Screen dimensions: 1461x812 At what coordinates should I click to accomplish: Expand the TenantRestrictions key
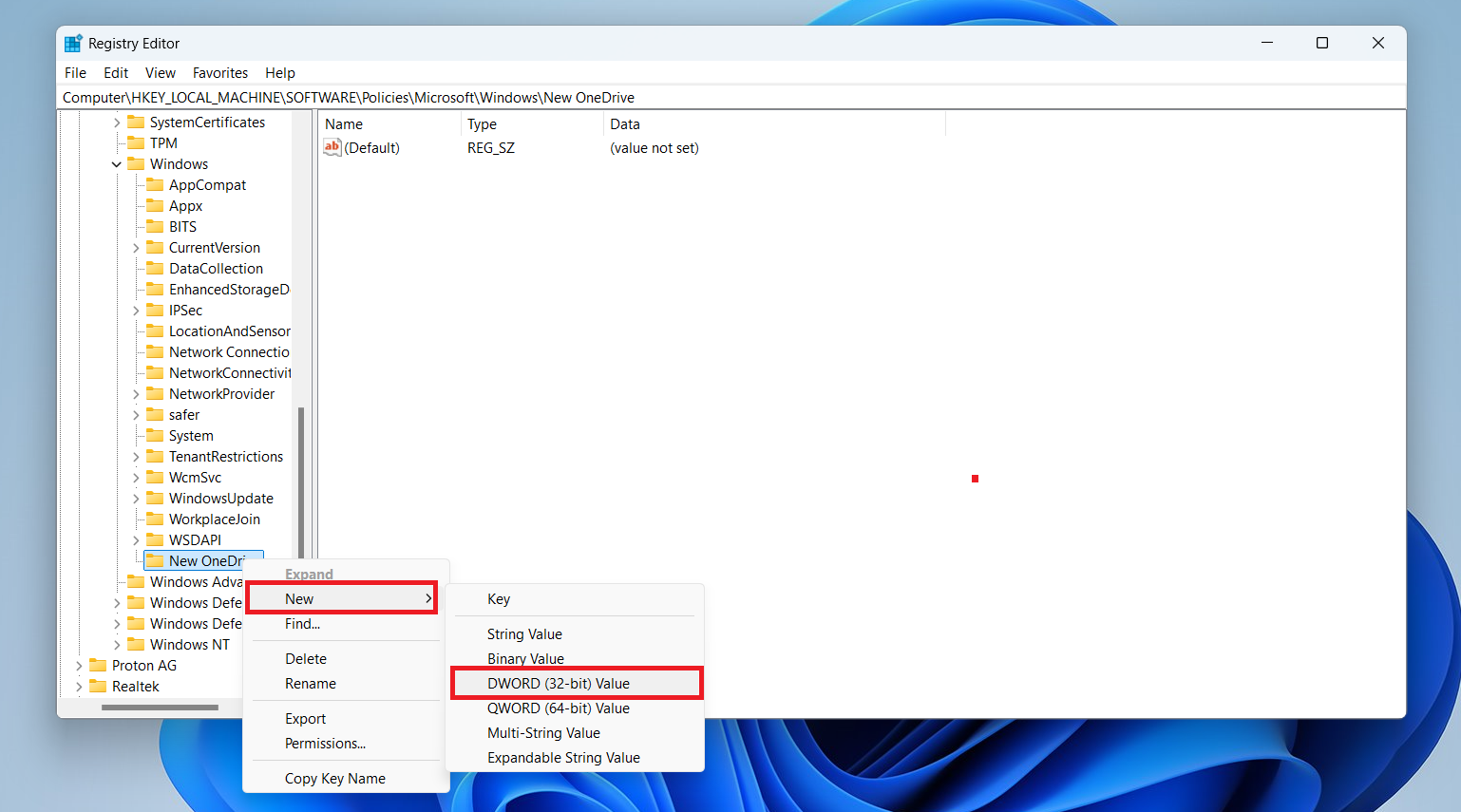(136, 457)
